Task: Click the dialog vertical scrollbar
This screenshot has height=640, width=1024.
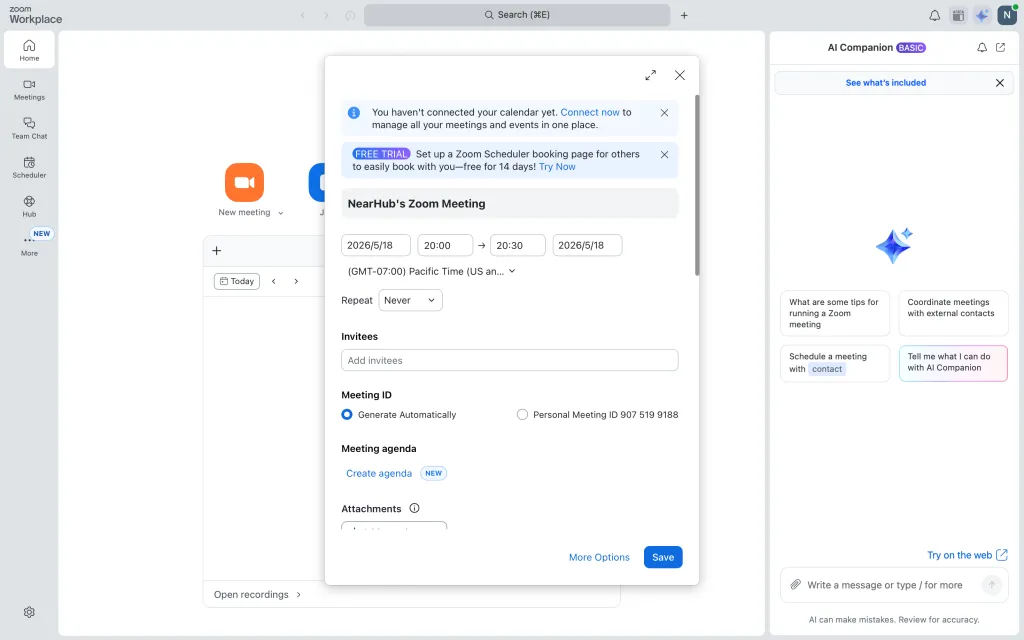Action: pos(697,185)
